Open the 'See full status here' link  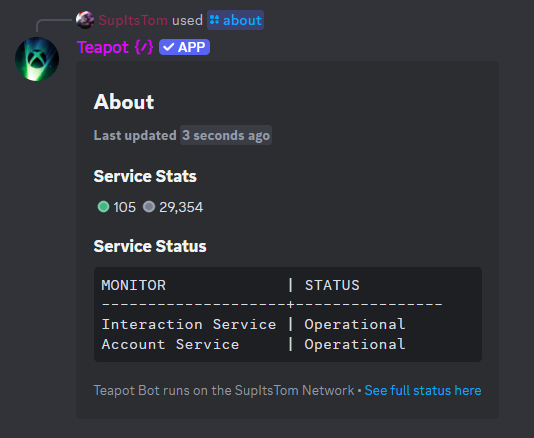pos(423,390)
